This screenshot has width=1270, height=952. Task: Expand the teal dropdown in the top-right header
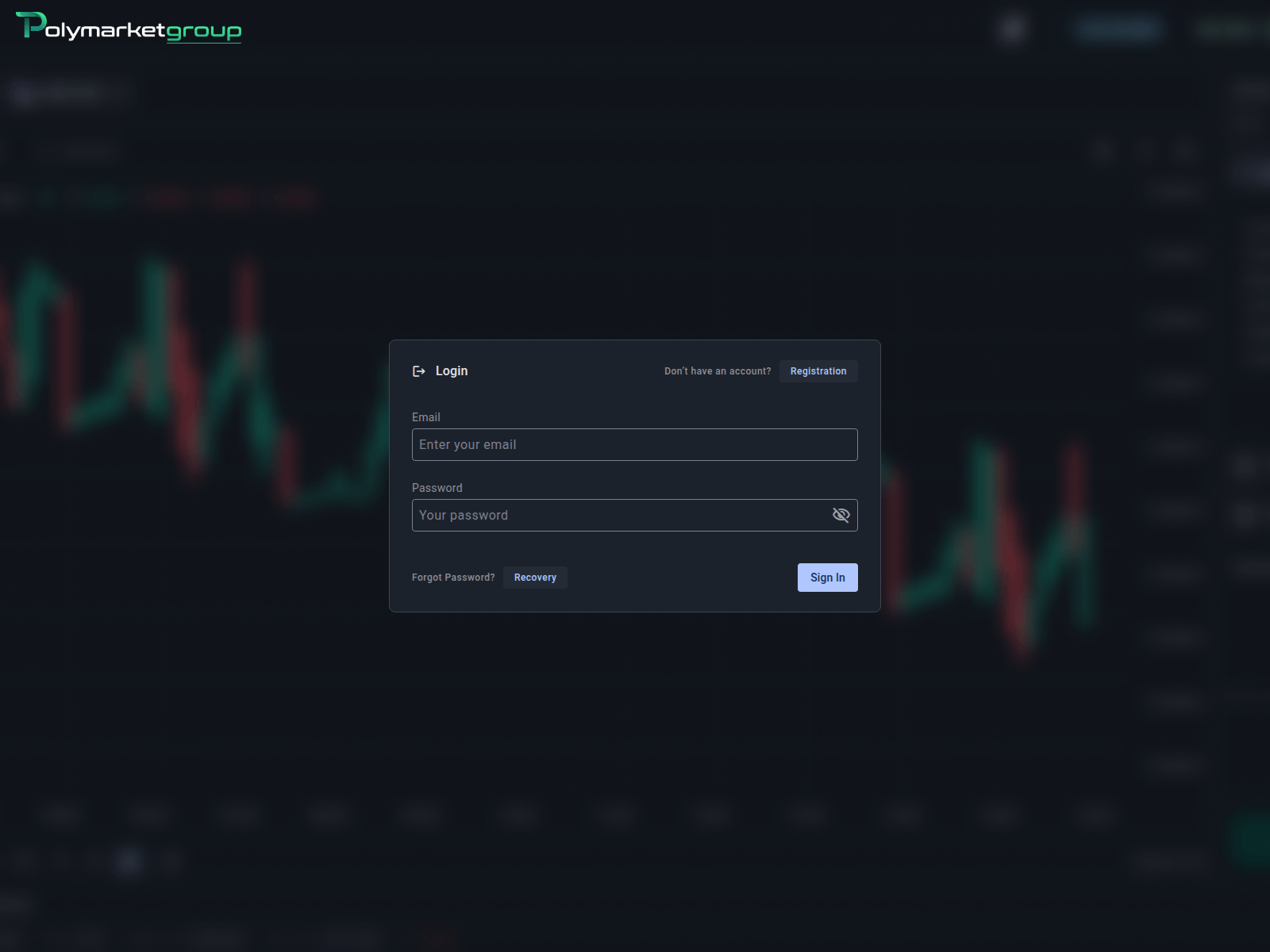[1118, 29]
